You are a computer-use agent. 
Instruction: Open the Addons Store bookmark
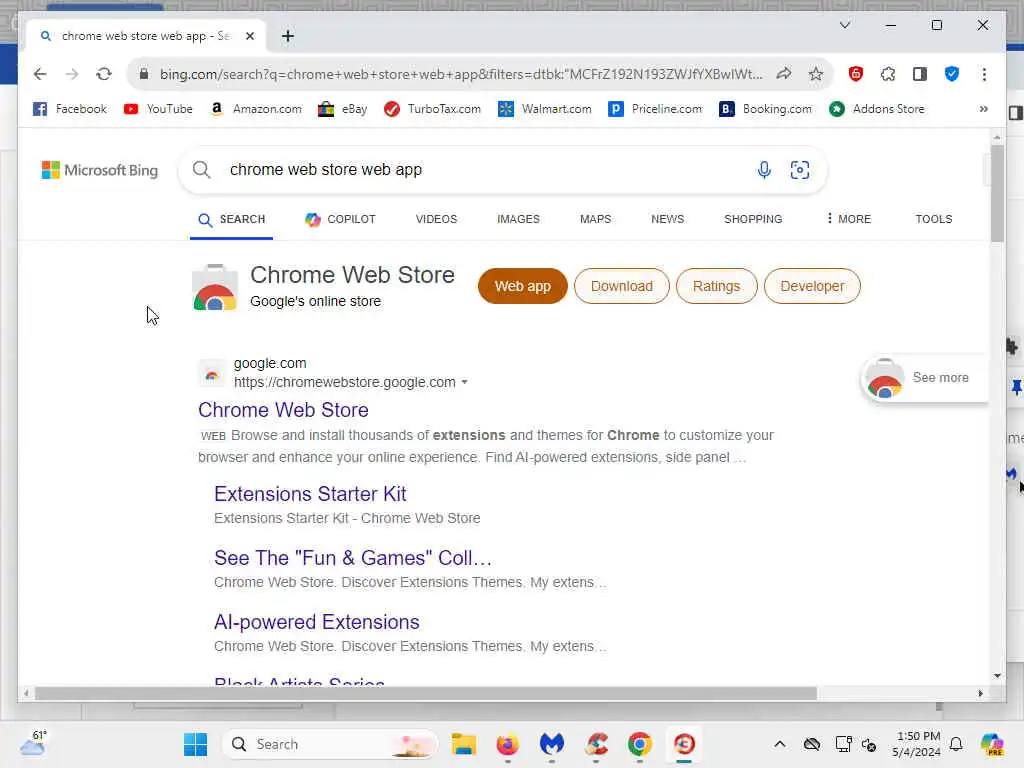tap(877, 109)
